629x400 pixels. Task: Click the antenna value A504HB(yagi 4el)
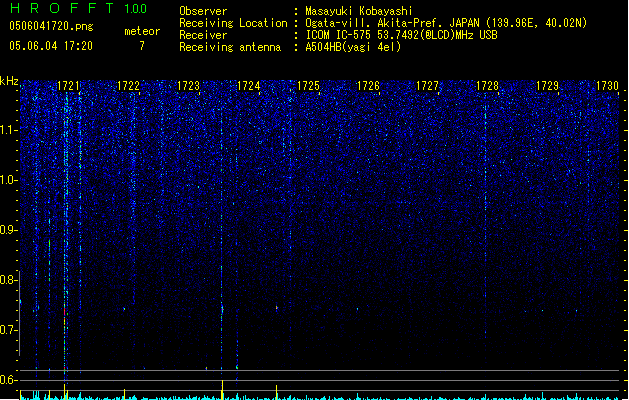(x=353, y=47)
